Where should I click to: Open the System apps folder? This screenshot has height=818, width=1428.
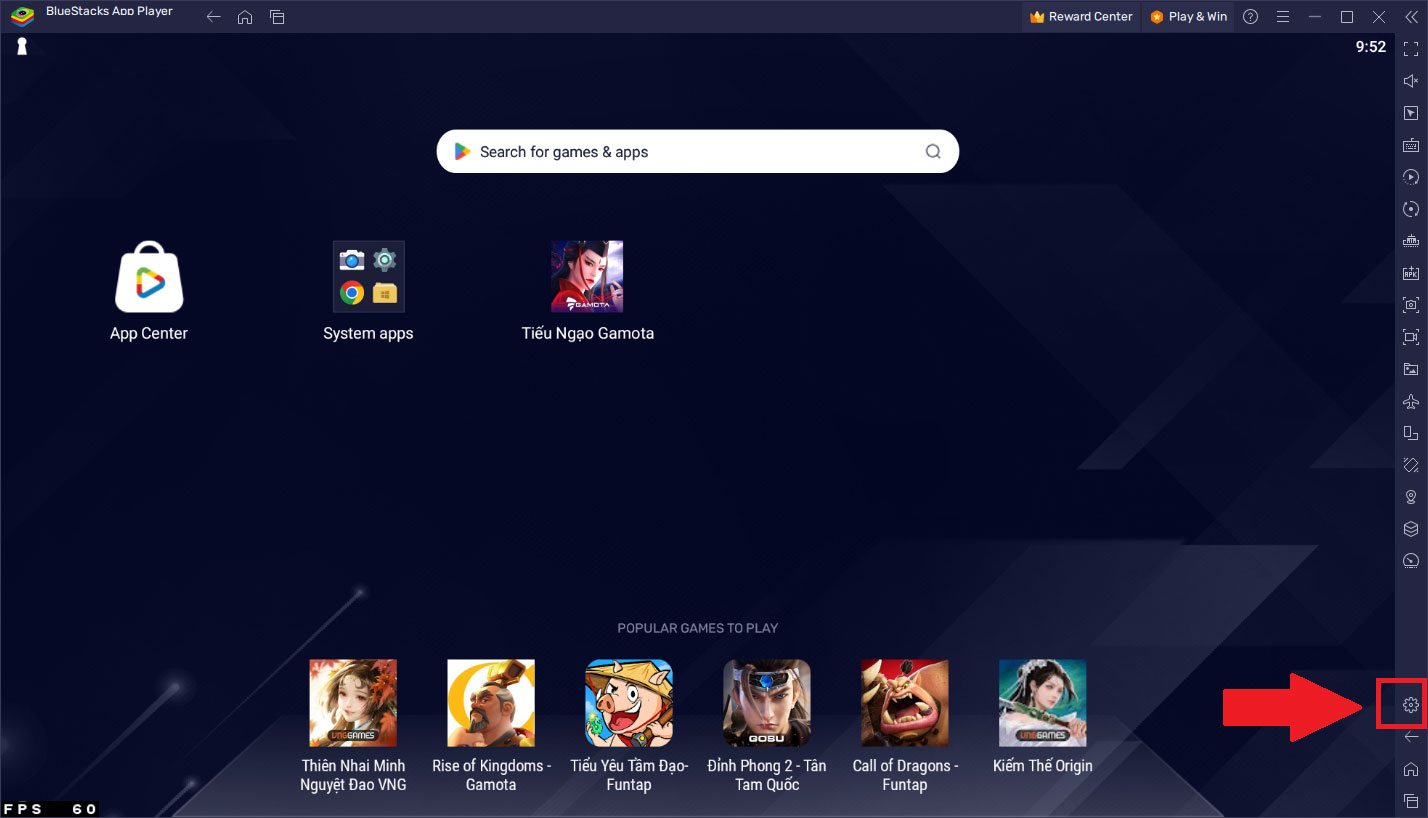tap(368, 291)
